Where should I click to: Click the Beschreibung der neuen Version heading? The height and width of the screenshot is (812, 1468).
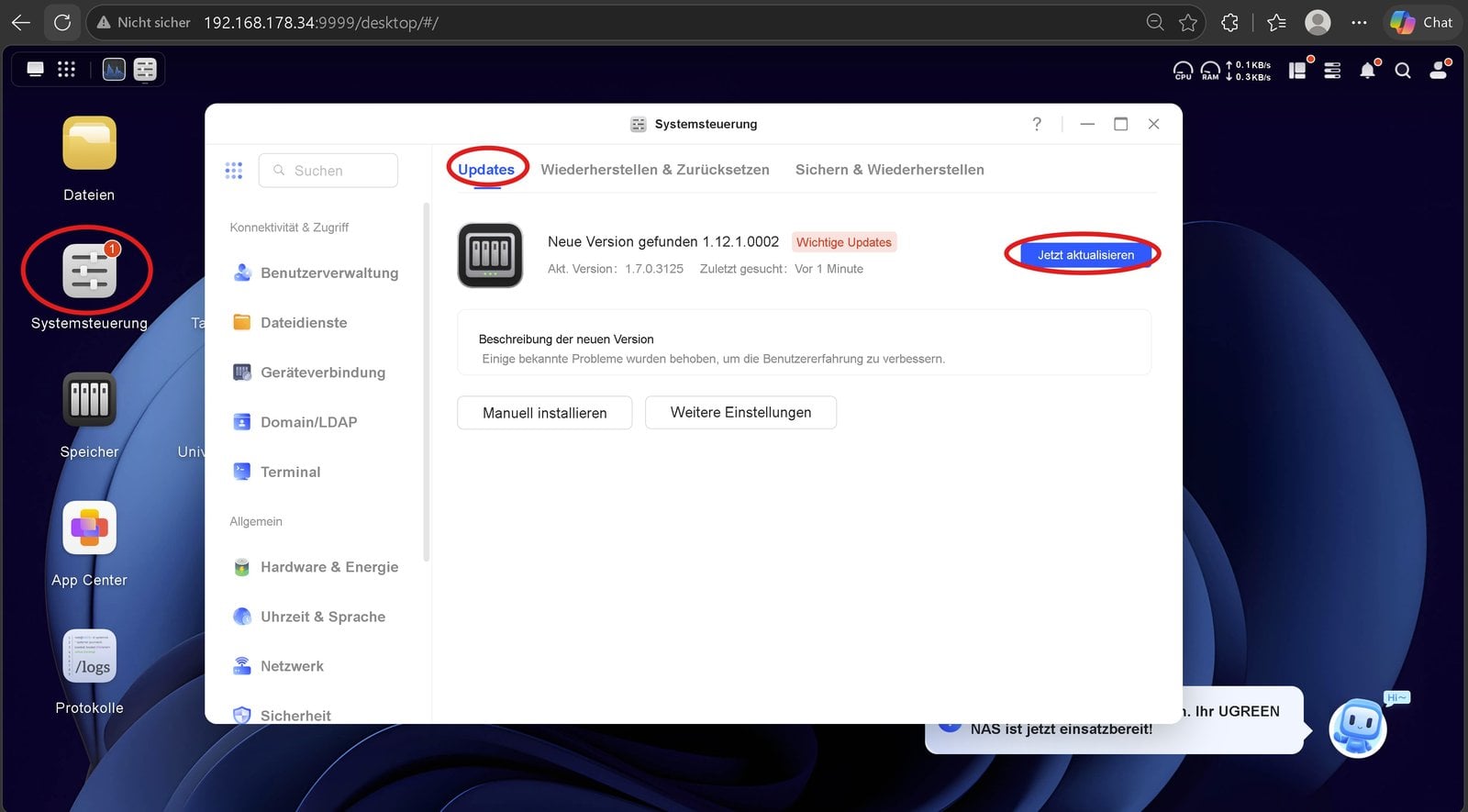click(566, 339)
